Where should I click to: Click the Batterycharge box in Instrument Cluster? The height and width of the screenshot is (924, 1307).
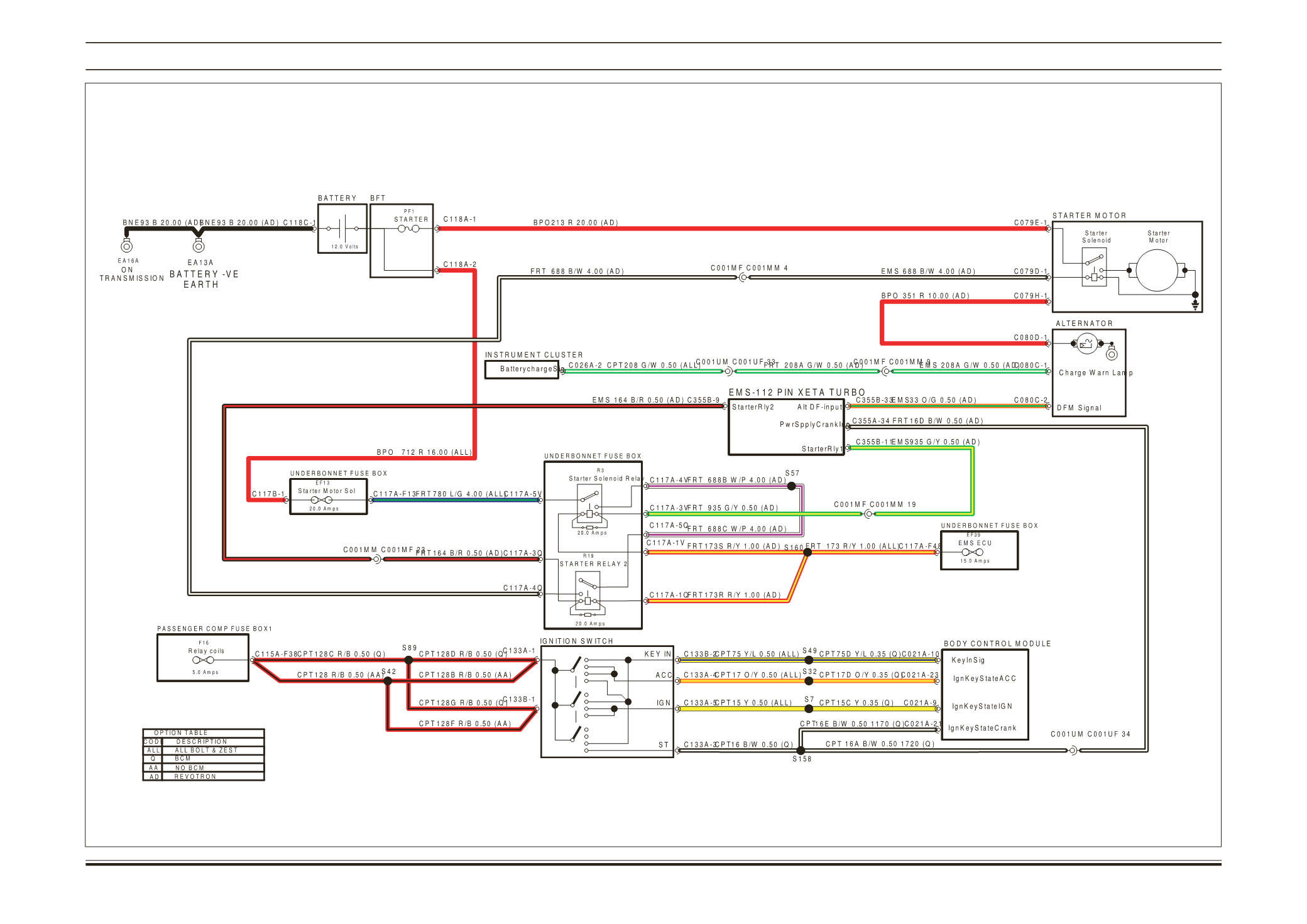(522, 369)
